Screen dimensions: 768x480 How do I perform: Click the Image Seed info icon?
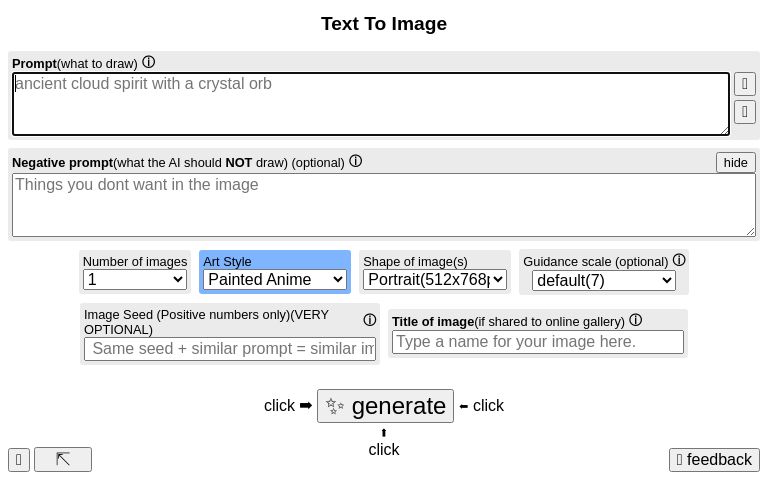(369, 320)
